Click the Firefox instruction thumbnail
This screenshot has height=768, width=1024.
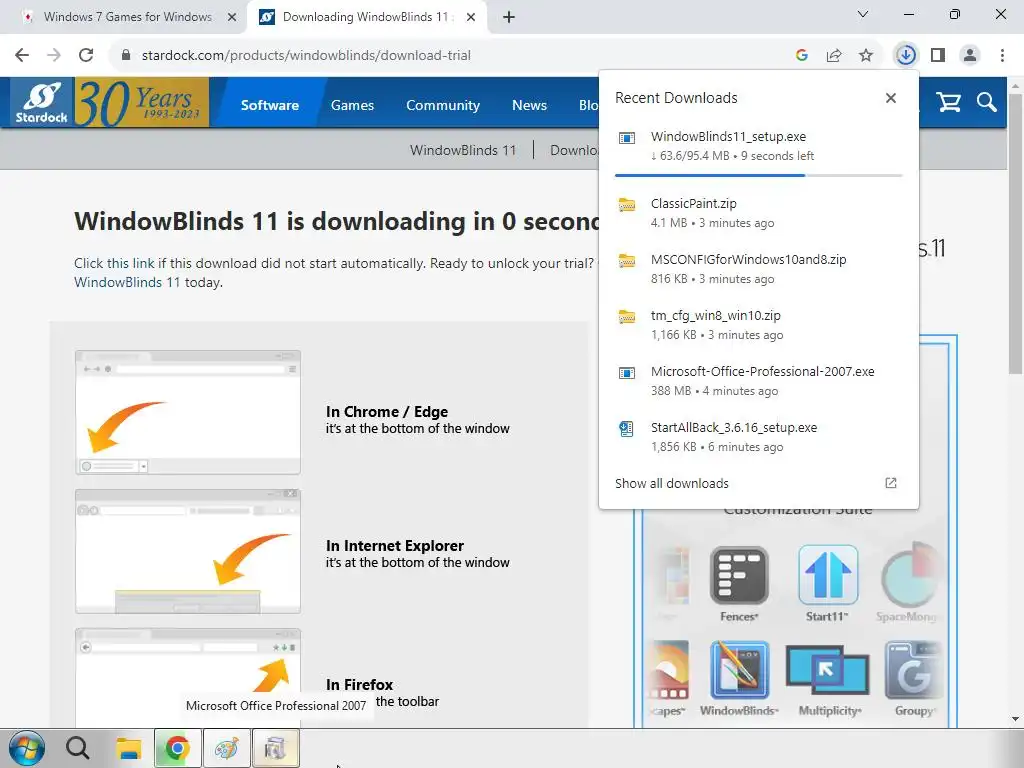(188, 678)
